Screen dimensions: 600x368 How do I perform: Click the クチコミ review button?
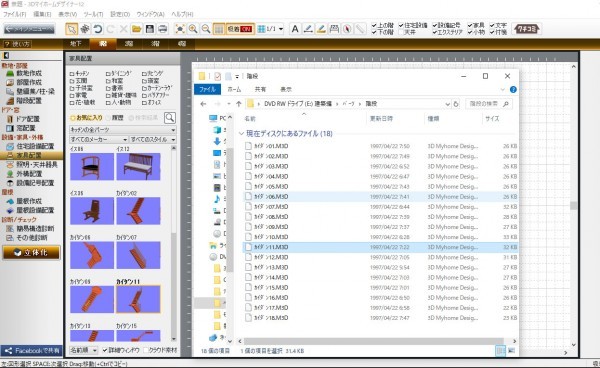pos(526,29)
